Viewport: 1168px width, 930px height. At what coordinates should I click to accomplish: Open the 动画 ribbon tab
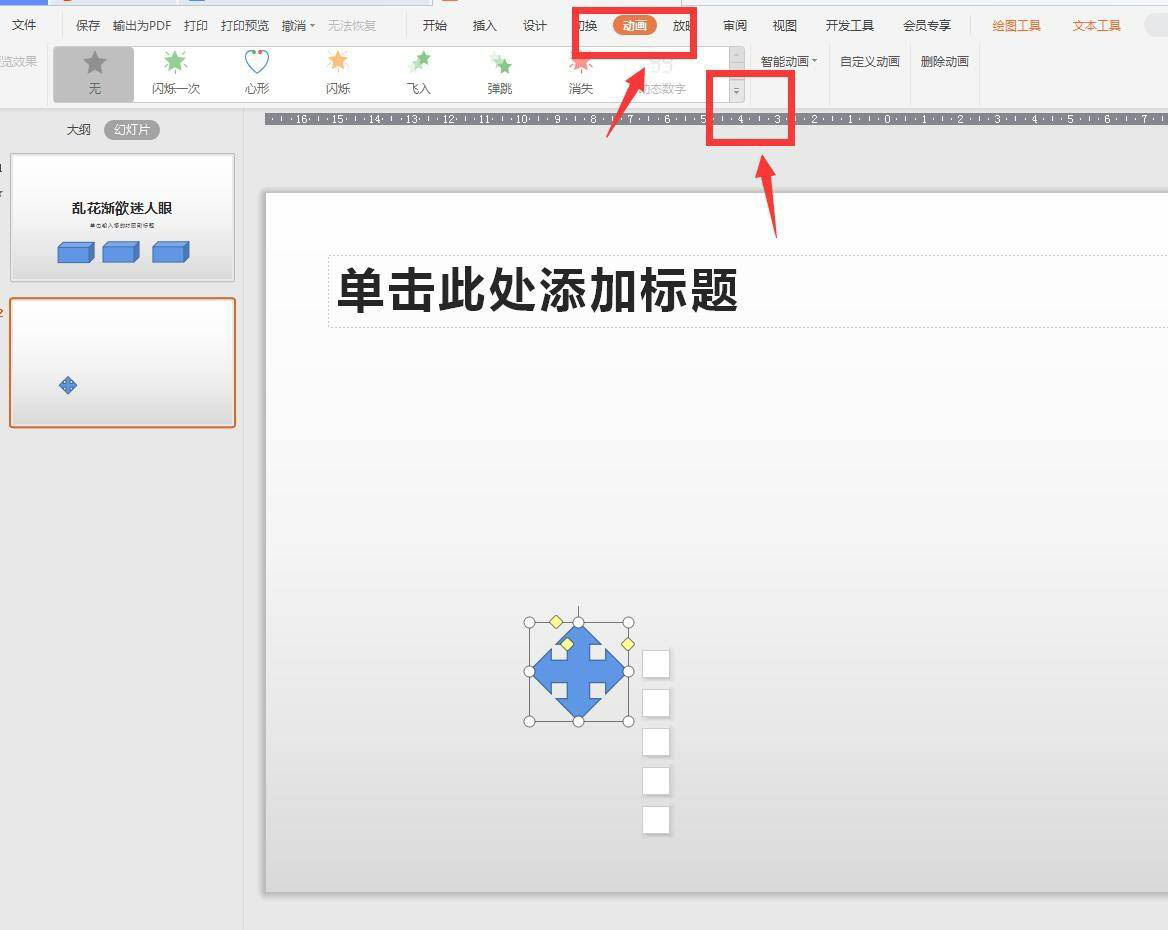[x=635, y=26]
